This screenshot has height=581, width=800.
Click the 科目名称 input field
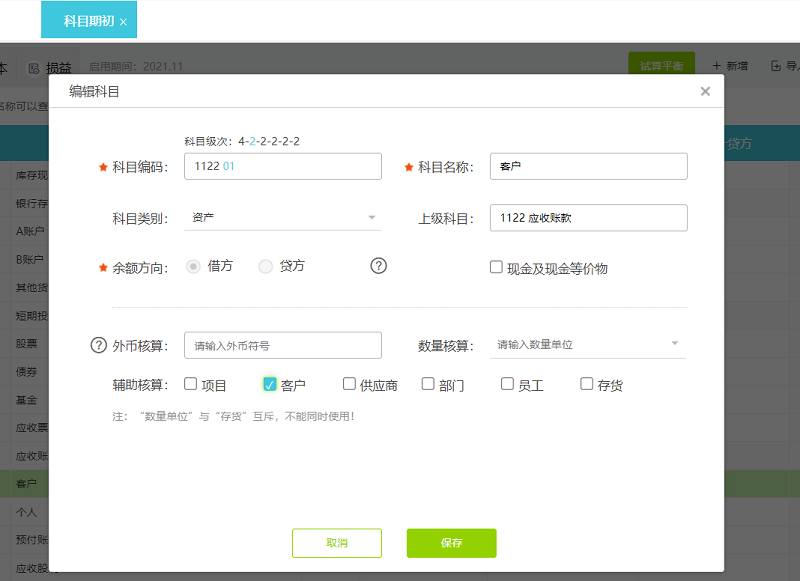tap(588, 166)
